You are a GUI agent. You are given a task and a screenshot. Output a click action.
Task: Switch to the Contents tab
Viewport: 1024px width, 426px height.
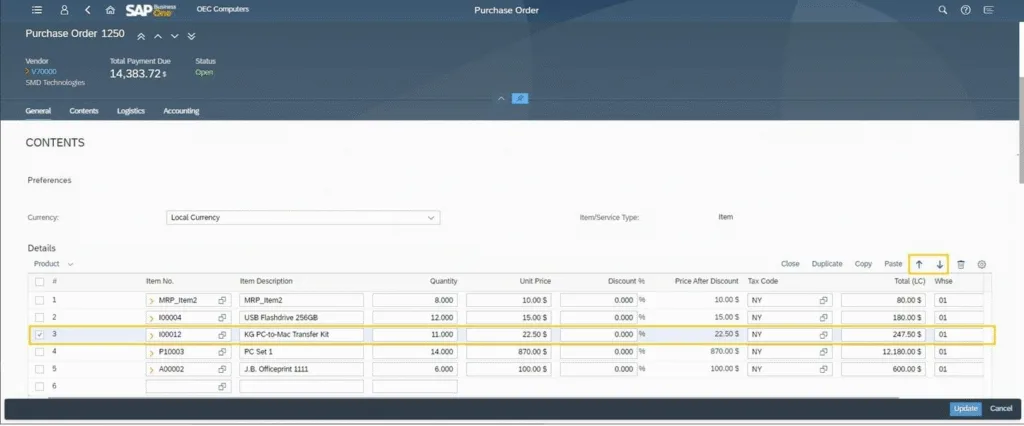(x=84, y=111)
